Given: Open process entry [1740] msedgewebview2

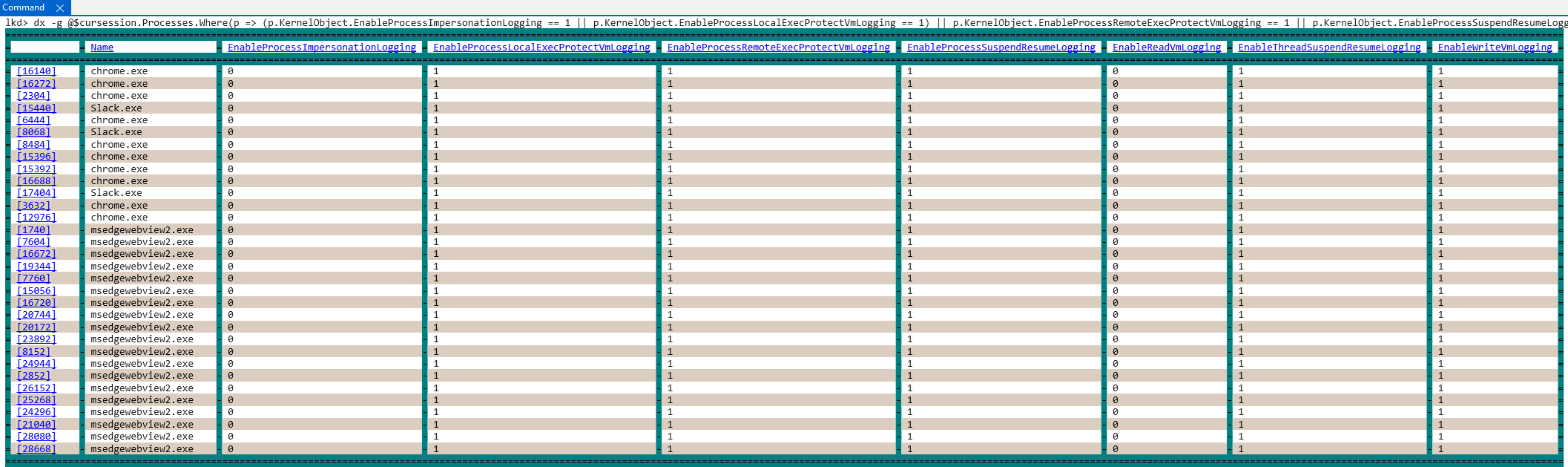Looking at the screenshot, I should point(34,230).
